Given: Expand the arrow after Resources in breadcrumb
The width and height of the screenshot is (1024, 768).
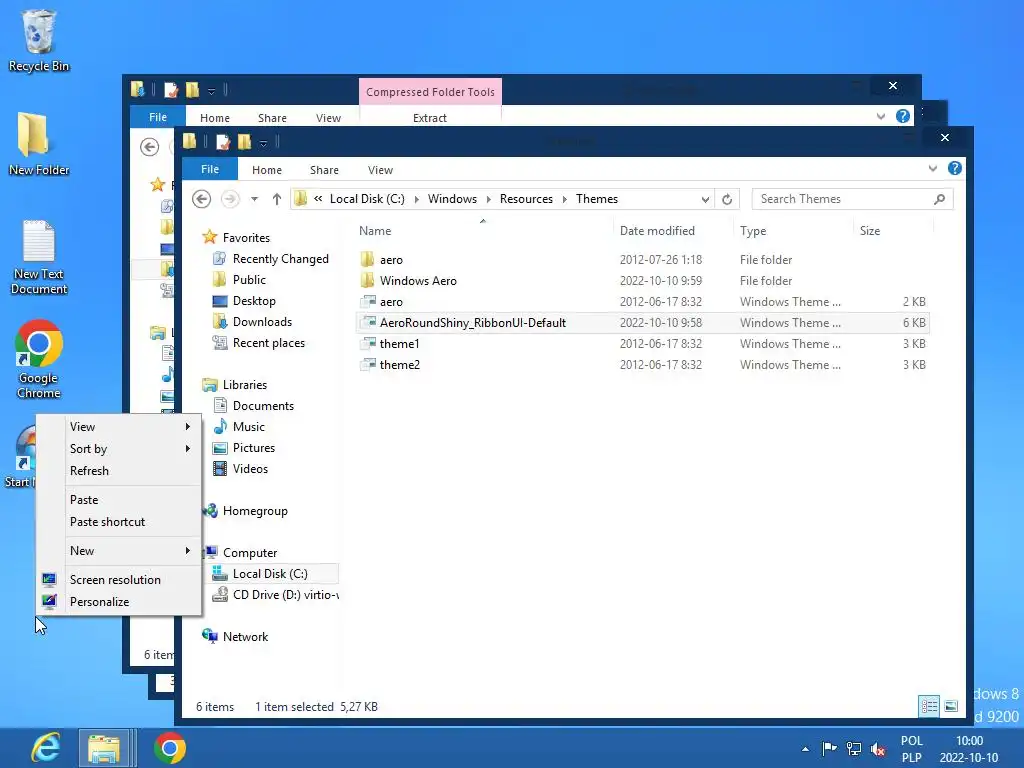Looking at the screenshot, I should click(564, 199).
